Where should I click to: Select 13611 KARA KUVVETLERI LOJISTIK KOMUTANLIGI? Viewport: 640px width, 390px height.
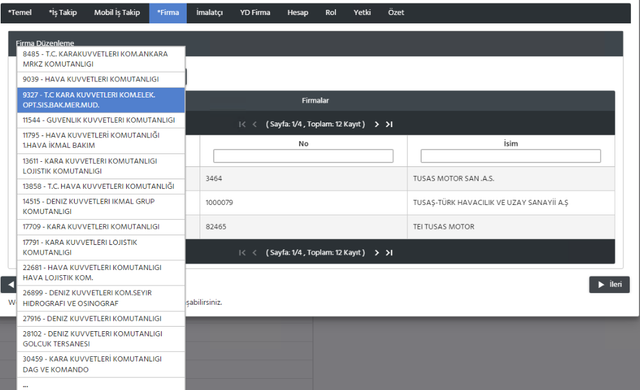tap(101, 166)
